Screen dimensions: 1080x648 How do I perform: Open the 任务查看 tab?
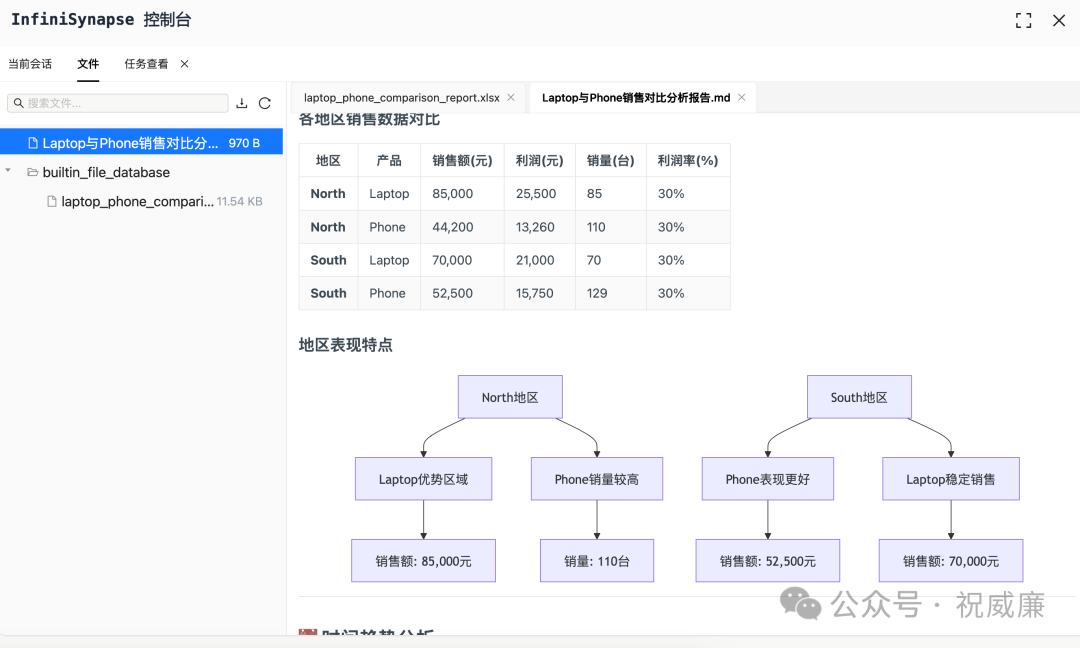(146, 64)
